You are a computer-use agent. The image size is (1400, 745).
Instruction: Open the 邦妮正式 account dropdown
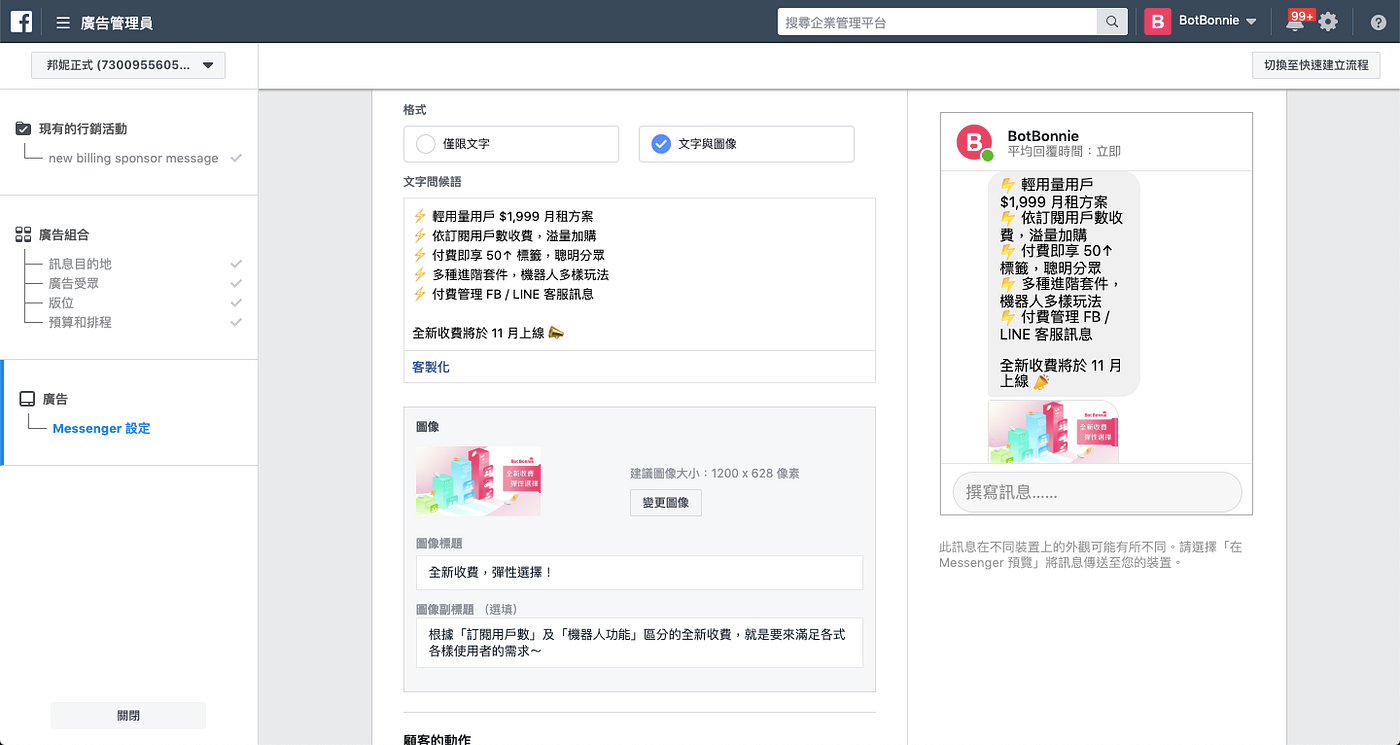[x=128, y=65]
